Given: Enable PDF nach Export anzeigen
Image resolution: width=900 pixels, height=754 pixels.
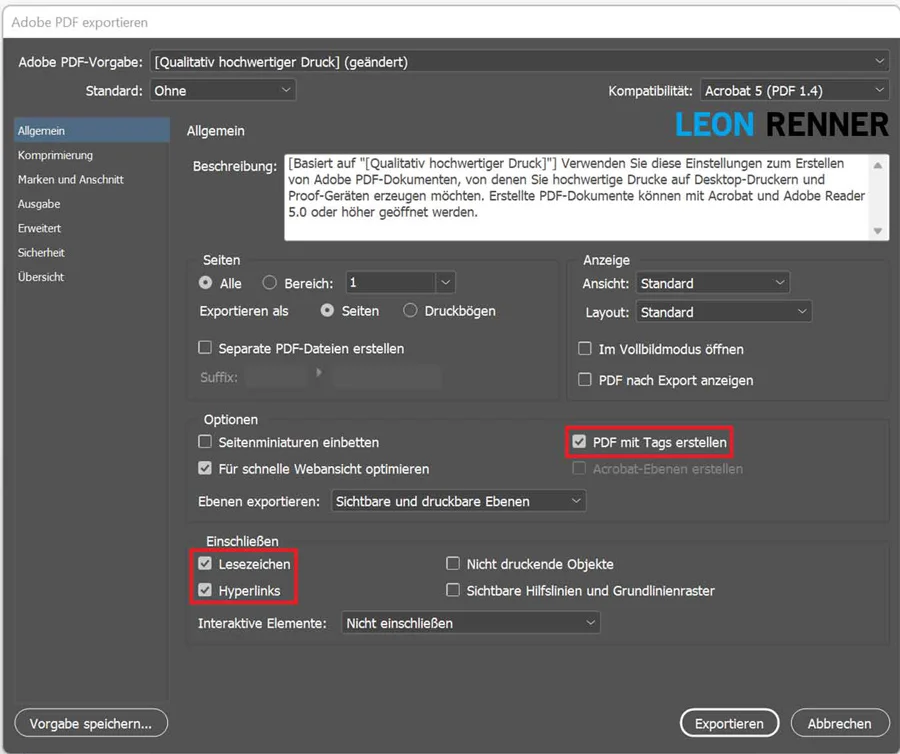Looking at the screenshot, I should click(x=585, y=380).
